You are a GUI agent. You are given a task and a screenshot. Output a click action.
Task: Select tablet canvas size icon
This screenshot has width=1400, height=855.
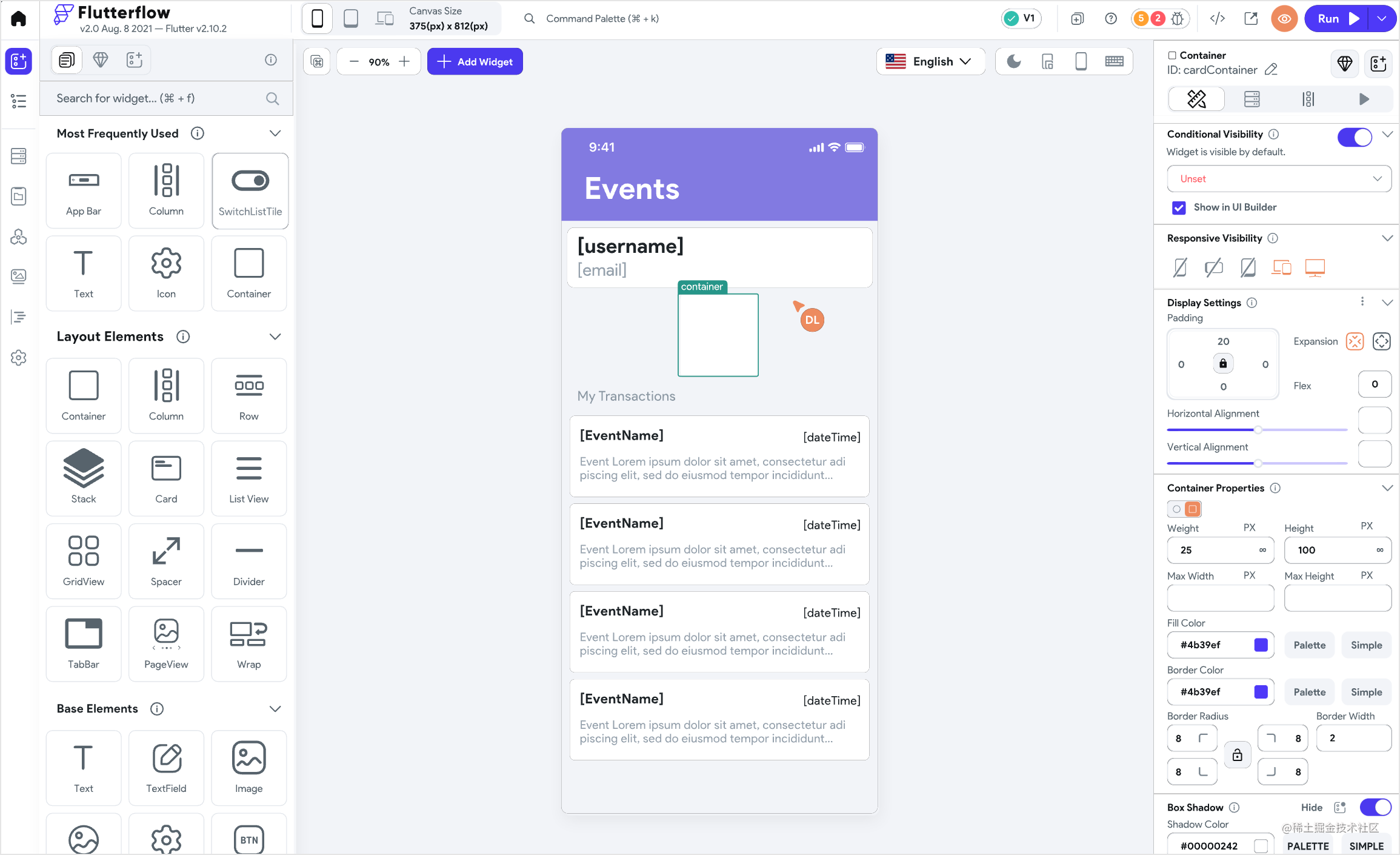351,18
